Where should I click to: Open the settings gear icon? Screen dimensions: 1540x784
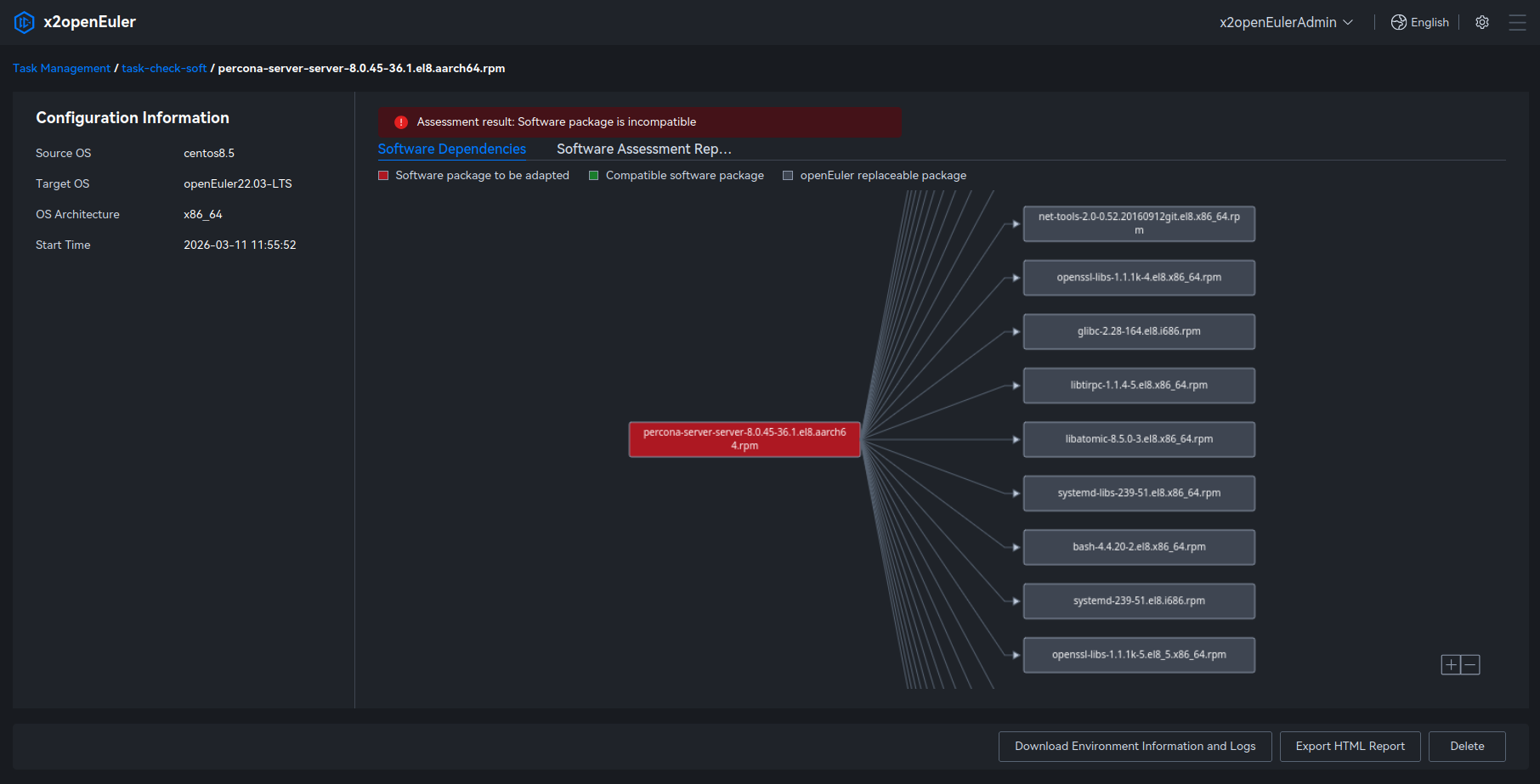click(1482, 22)
